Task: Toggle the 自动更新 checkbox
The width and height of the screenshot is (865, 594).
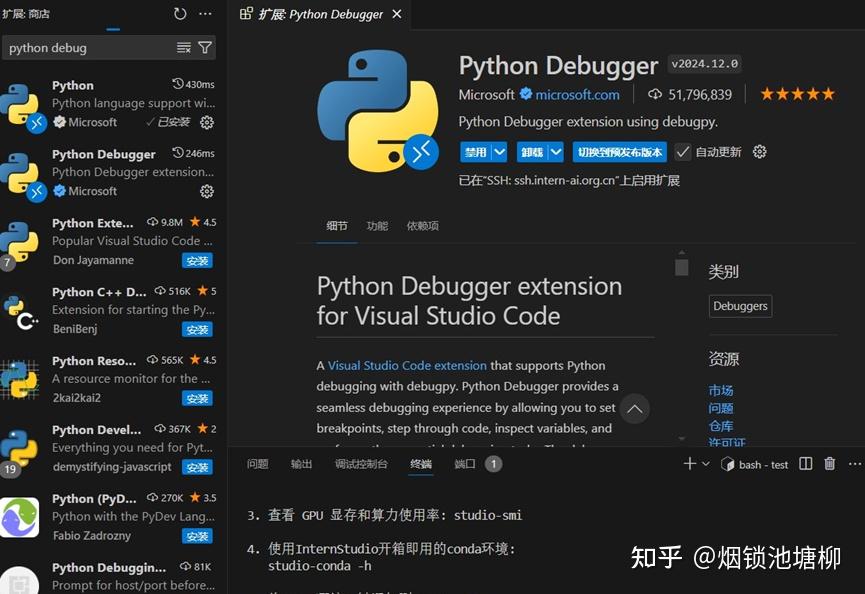Action: pos(683,152)
